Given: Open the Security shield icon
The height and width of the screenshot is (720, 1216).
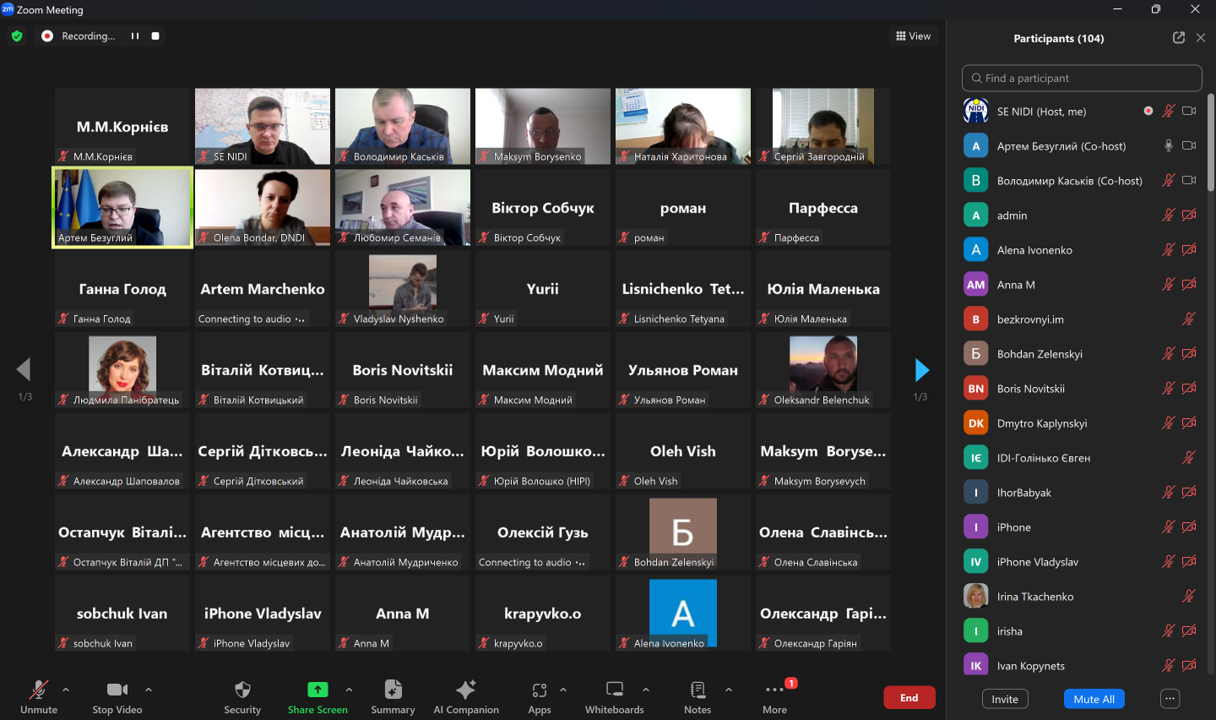Looking at the screenshot, I should 242,690.
